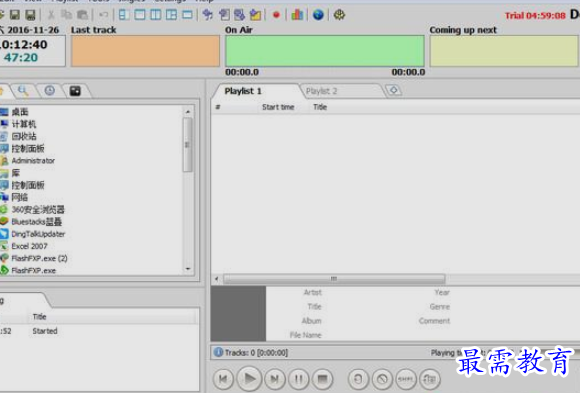Toggle the shuffle round button
The height and width of the screenshot is (393, 580).
406,379
